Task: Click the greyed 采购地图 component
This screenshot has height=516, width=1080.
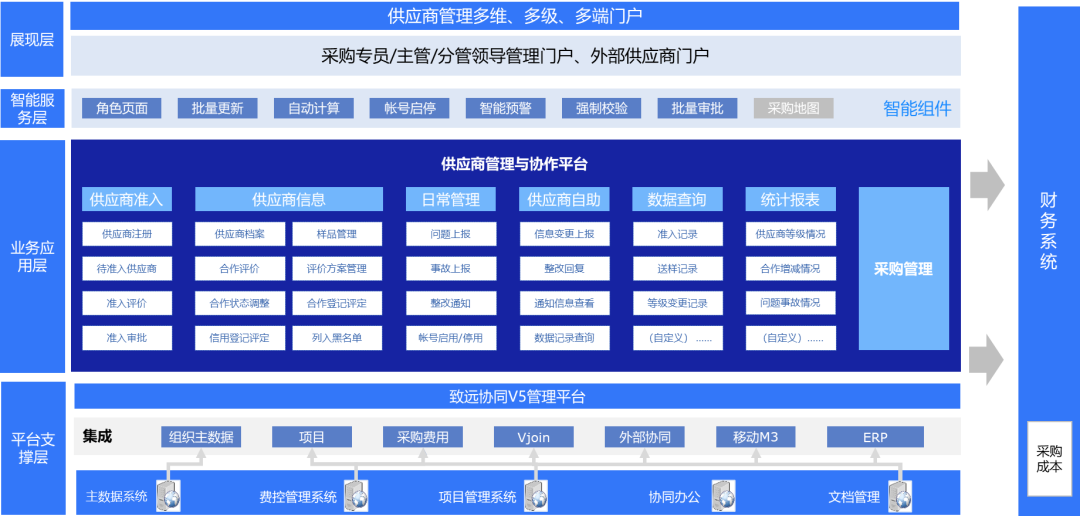Action: point(793,108)
